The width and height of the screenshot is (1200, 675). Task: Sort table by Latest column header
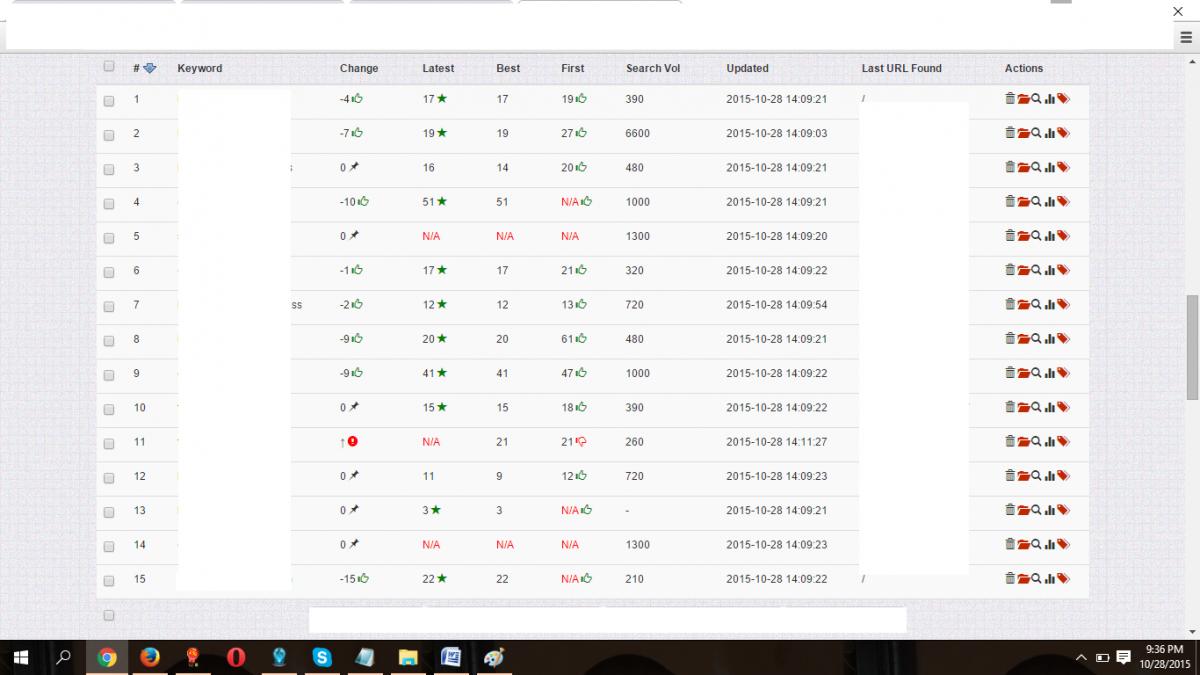(438, 68)
